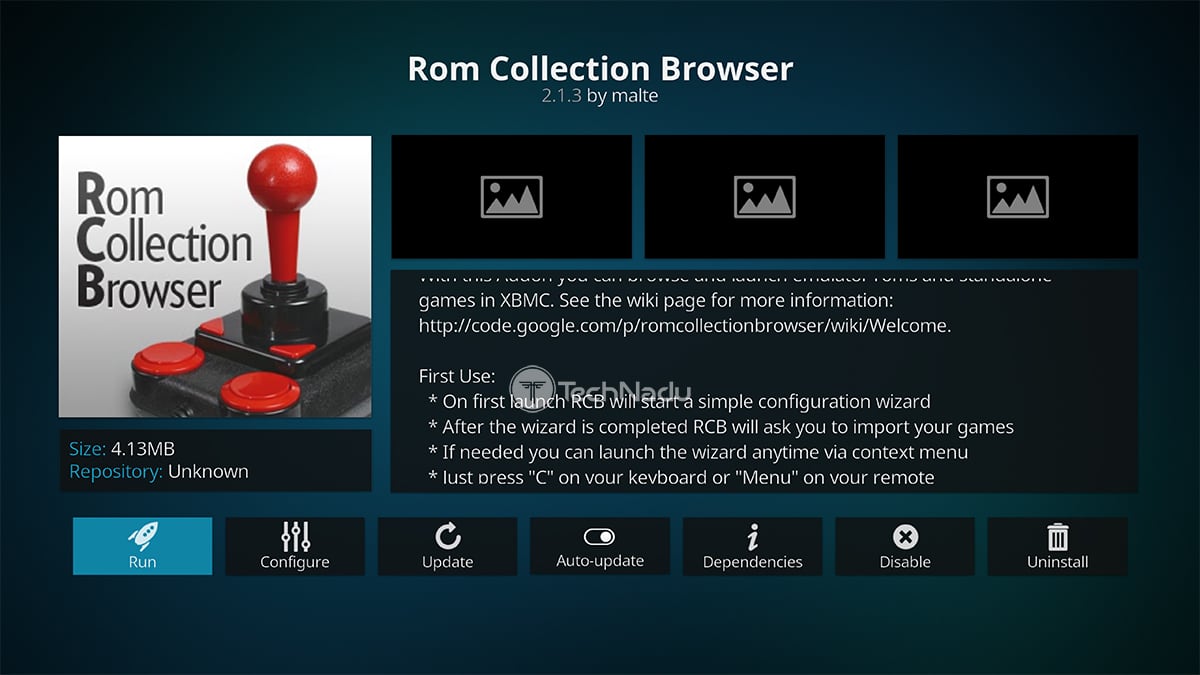Image resolution: width=1200 pixels, height=675 pixels.
Task: Launch the addon with the Run rocket button
Action: [x=142, y=546]
